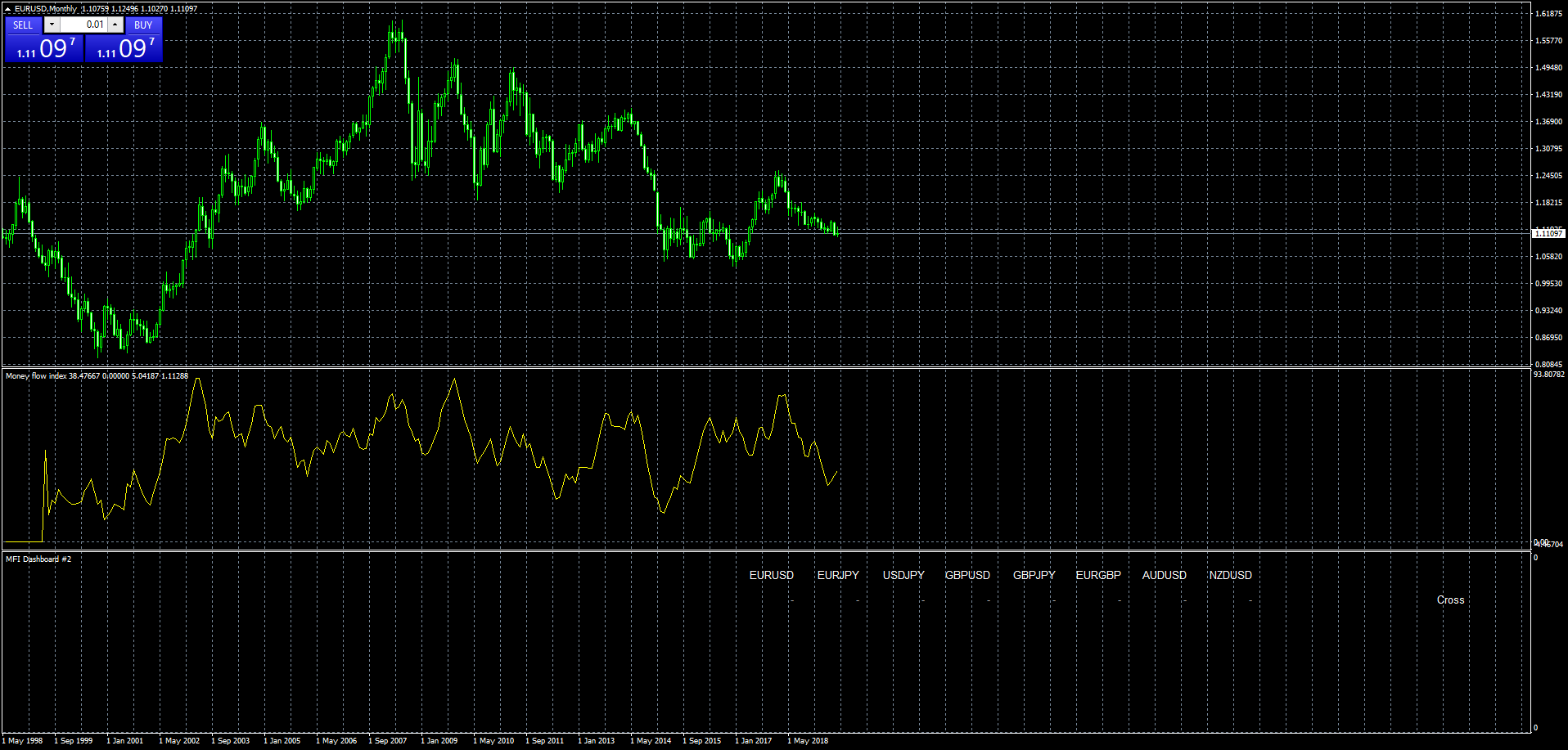
Task: Select GBPJPY in the MFI dashboard
Action: pos(1034,575)
